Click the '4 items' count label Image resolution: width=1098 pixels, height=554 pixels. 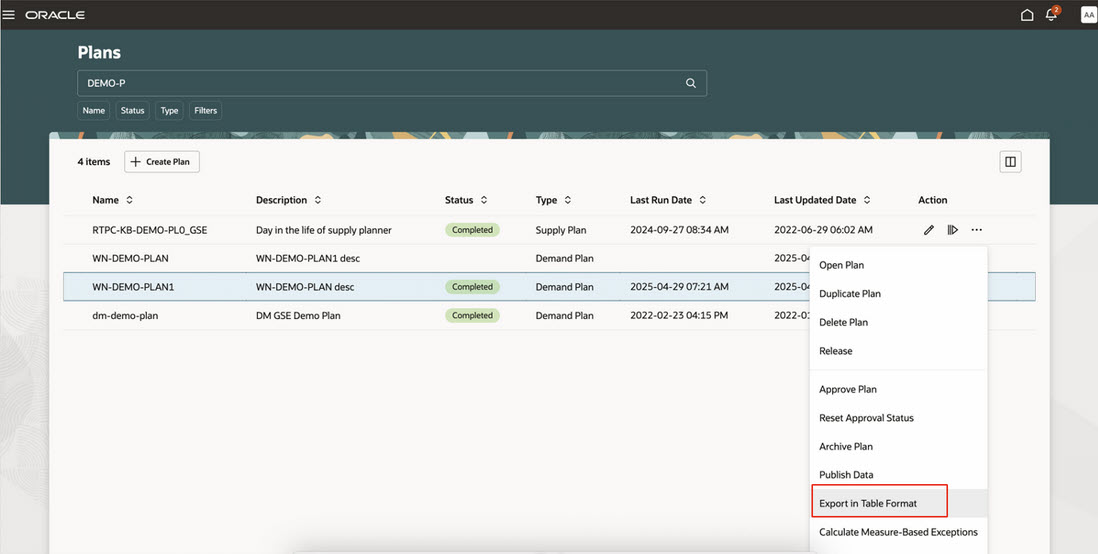[94, 162]
